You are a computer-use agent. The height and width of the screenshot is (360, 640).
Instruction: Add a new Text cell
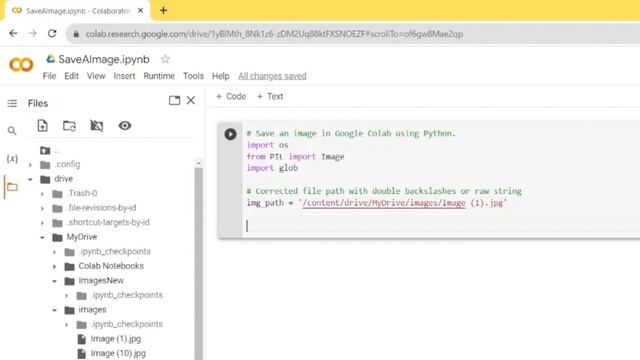point(270,96)
